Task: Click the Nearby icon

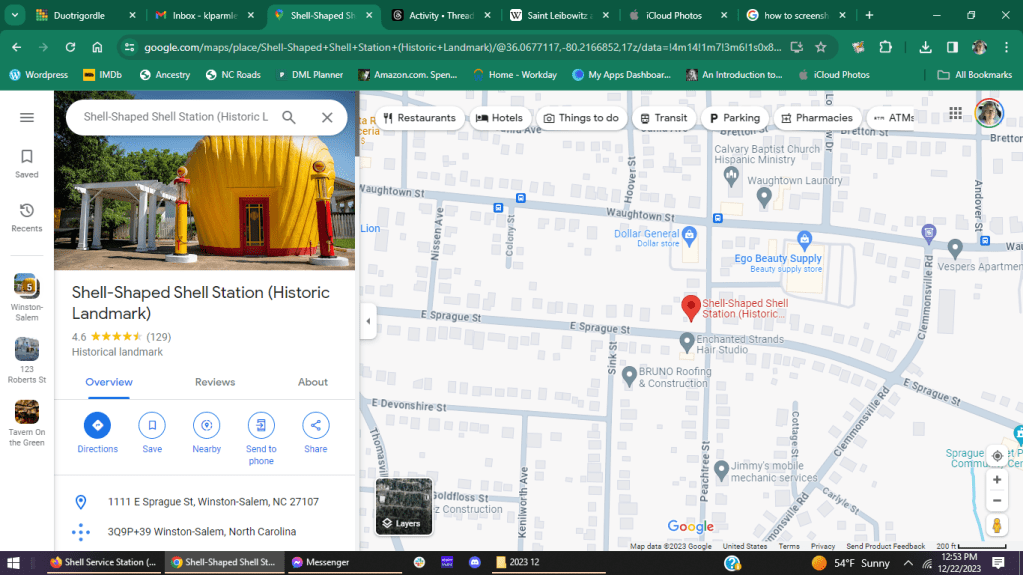Action: point(207,425)
